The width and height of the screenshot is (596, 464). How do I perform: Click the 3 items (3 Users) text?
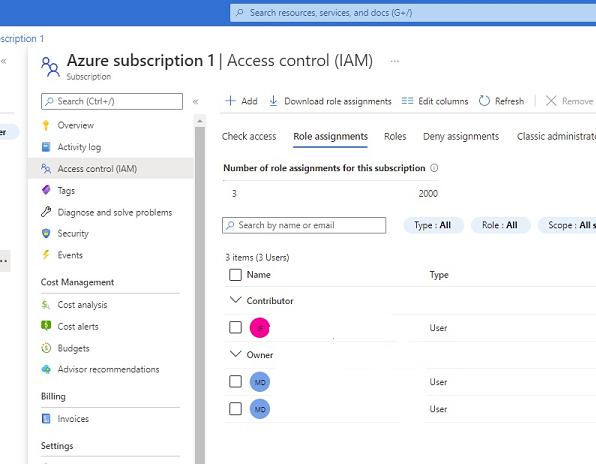tap(257, 258)
